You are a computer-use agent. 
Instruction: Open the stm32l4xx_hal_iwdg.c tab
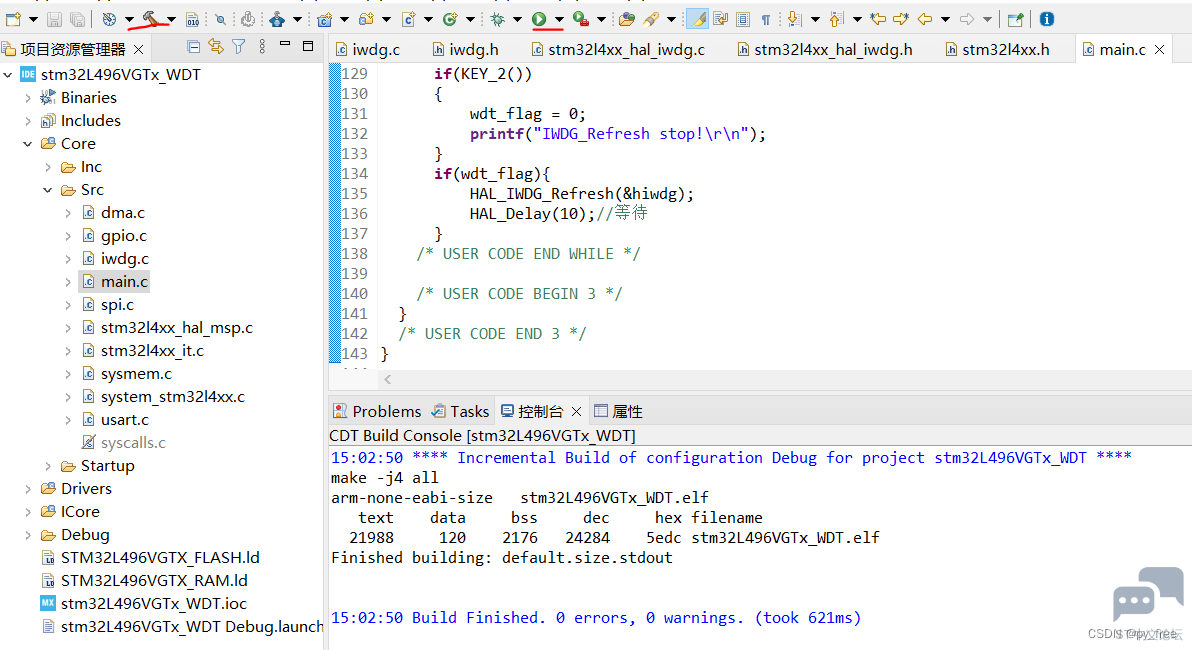617,49
